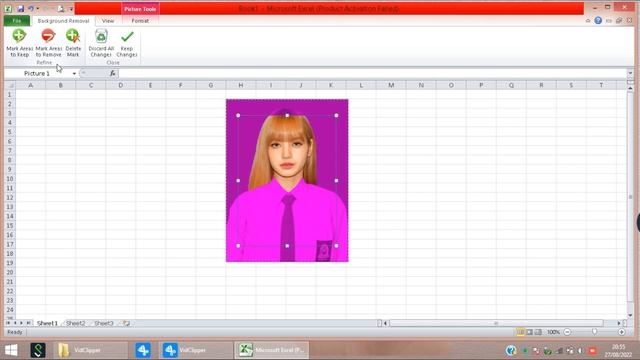Click horizontal scrollbar left arrow
This screenshot has width=640, height=360.
click(x=385, y=323)
